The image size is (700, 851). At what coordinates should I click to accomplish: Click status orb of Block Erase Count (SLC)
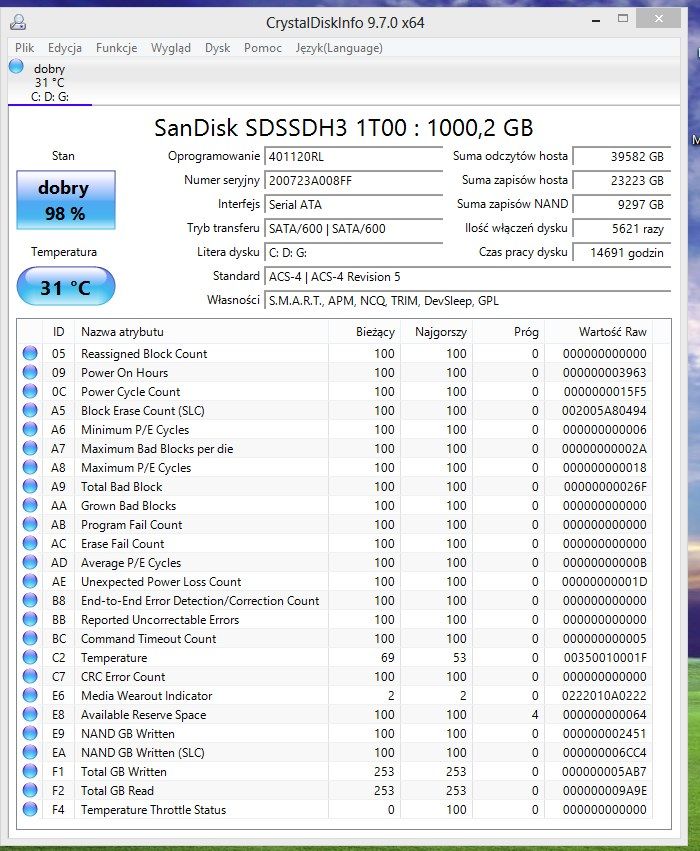click(30, 410)
